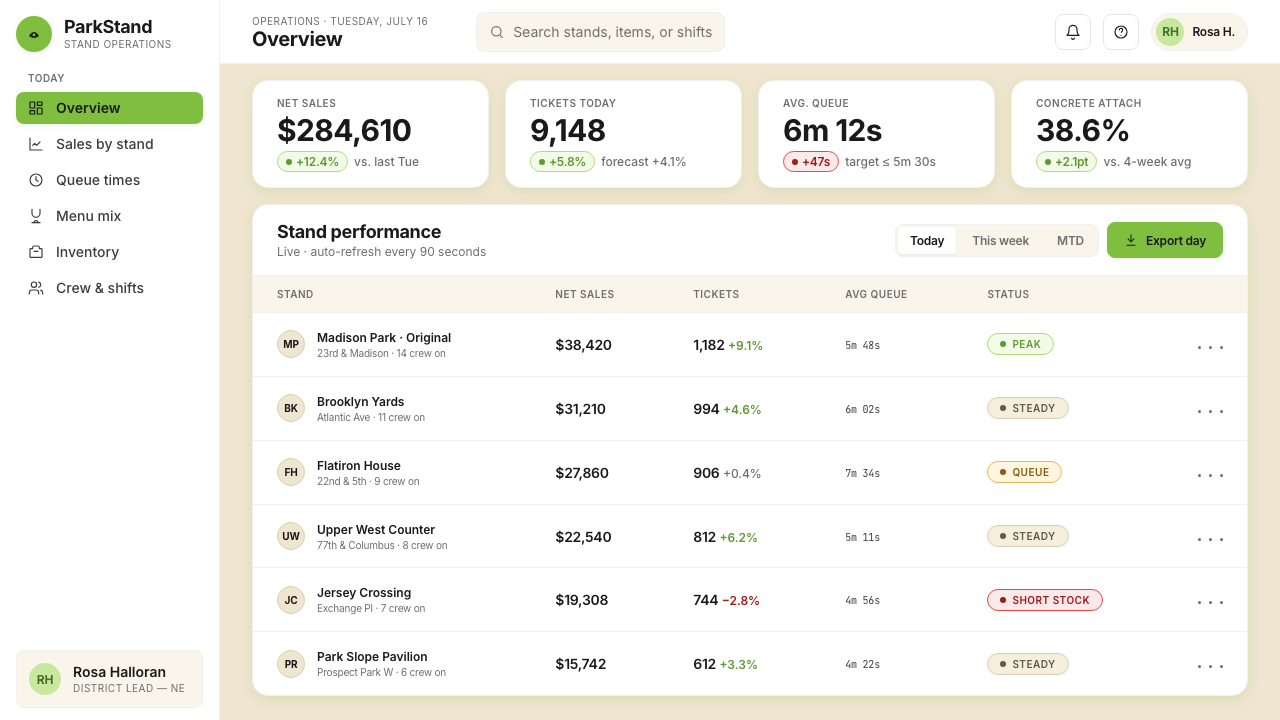Open more options for Upper West Counter row
Screen dimensions: 1280x720
coord(1210,538)
